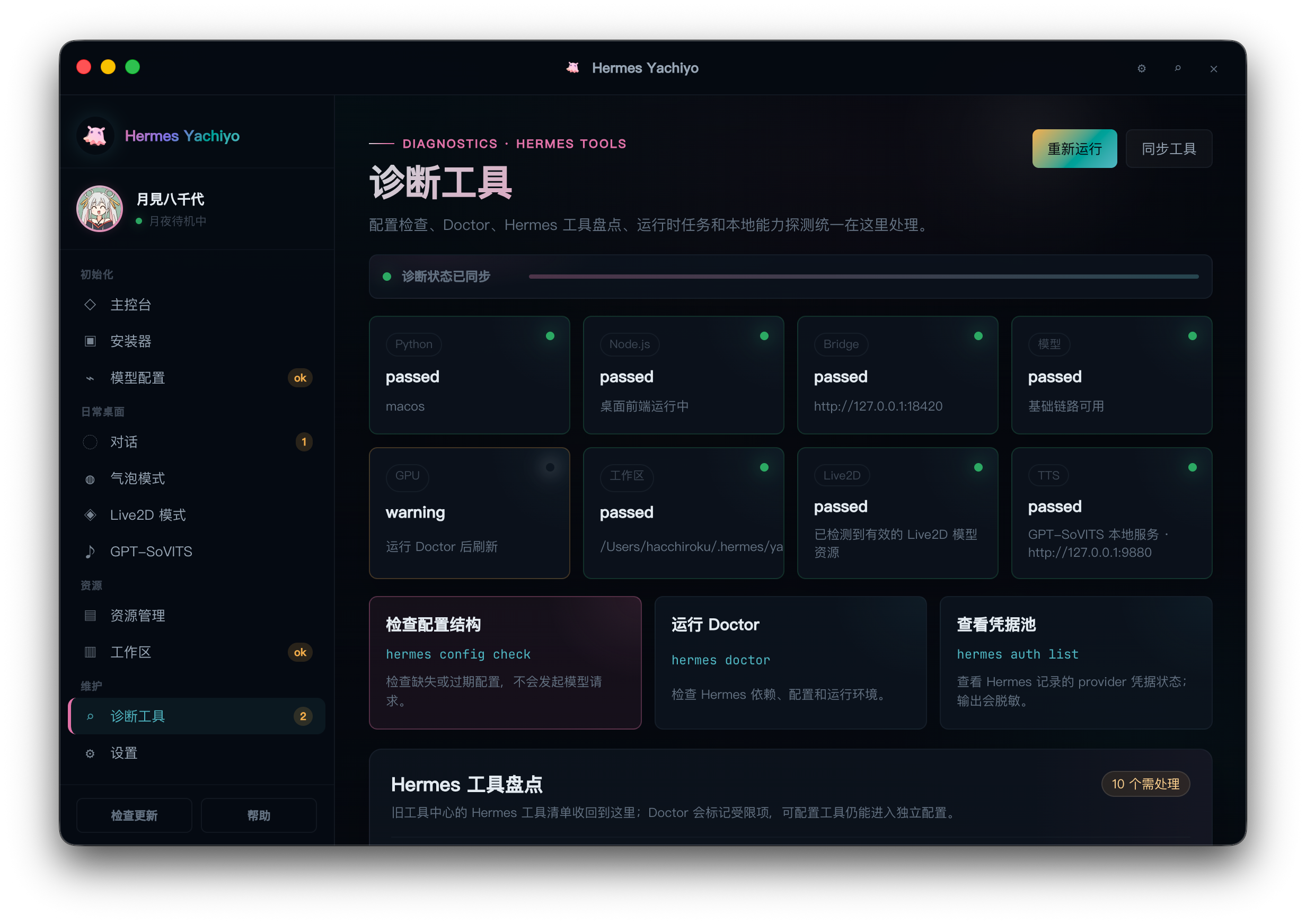
Task: Click the Node.js status card
Action: (683, 375)
